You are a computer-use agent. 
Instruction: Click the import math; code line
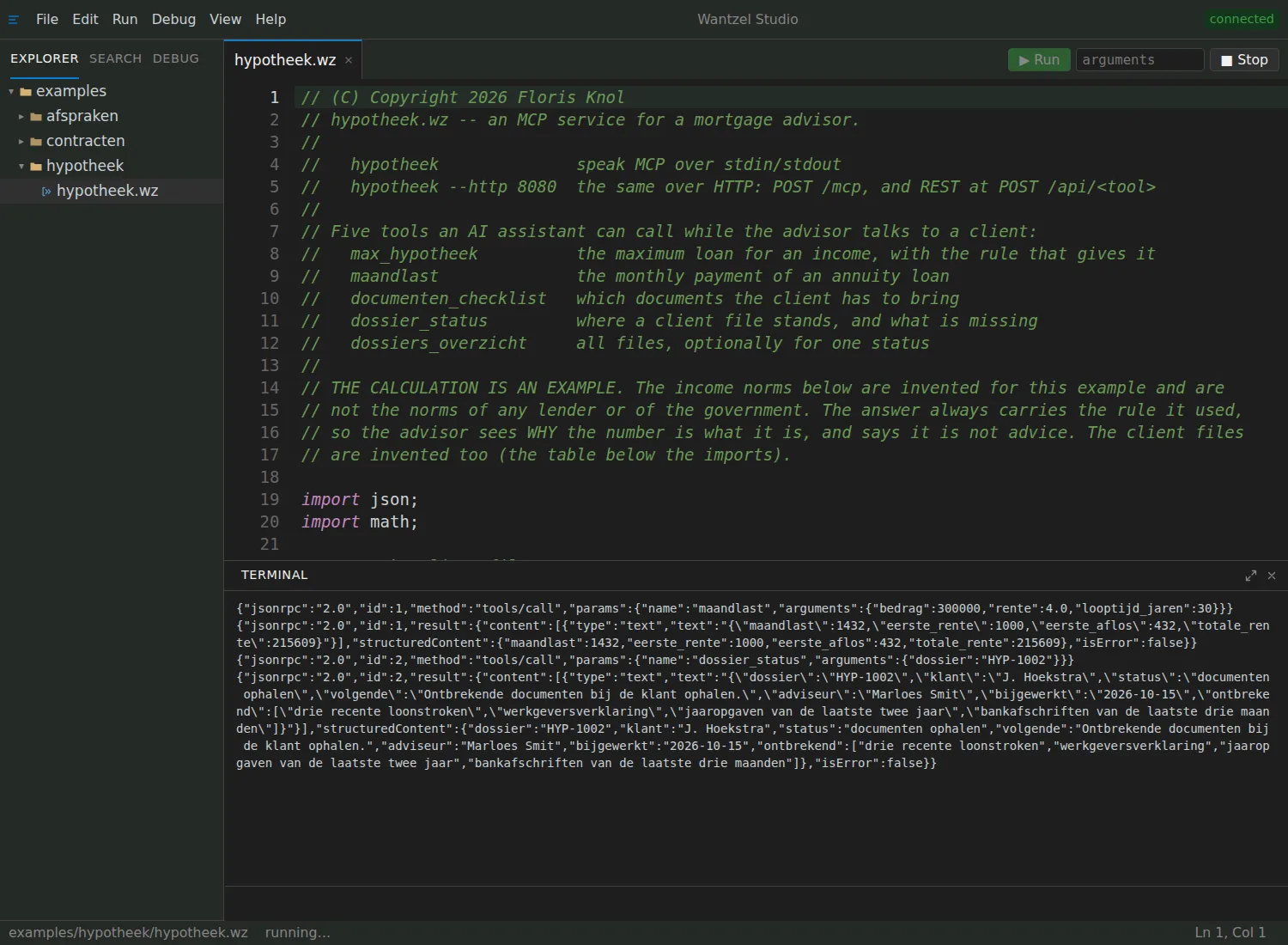click(x=360, y=522)
